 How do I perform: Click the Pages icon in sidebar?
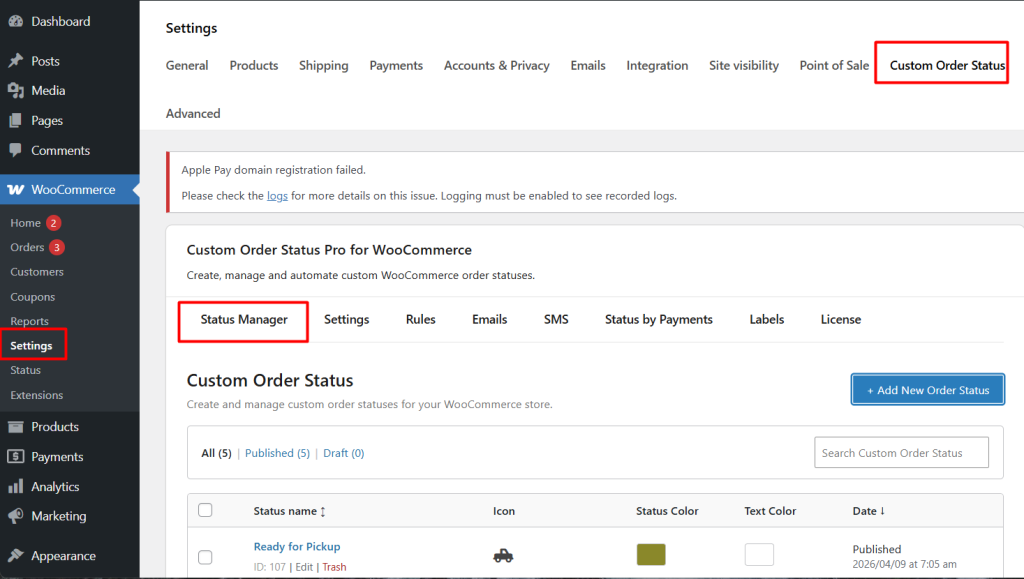(16, 121)
